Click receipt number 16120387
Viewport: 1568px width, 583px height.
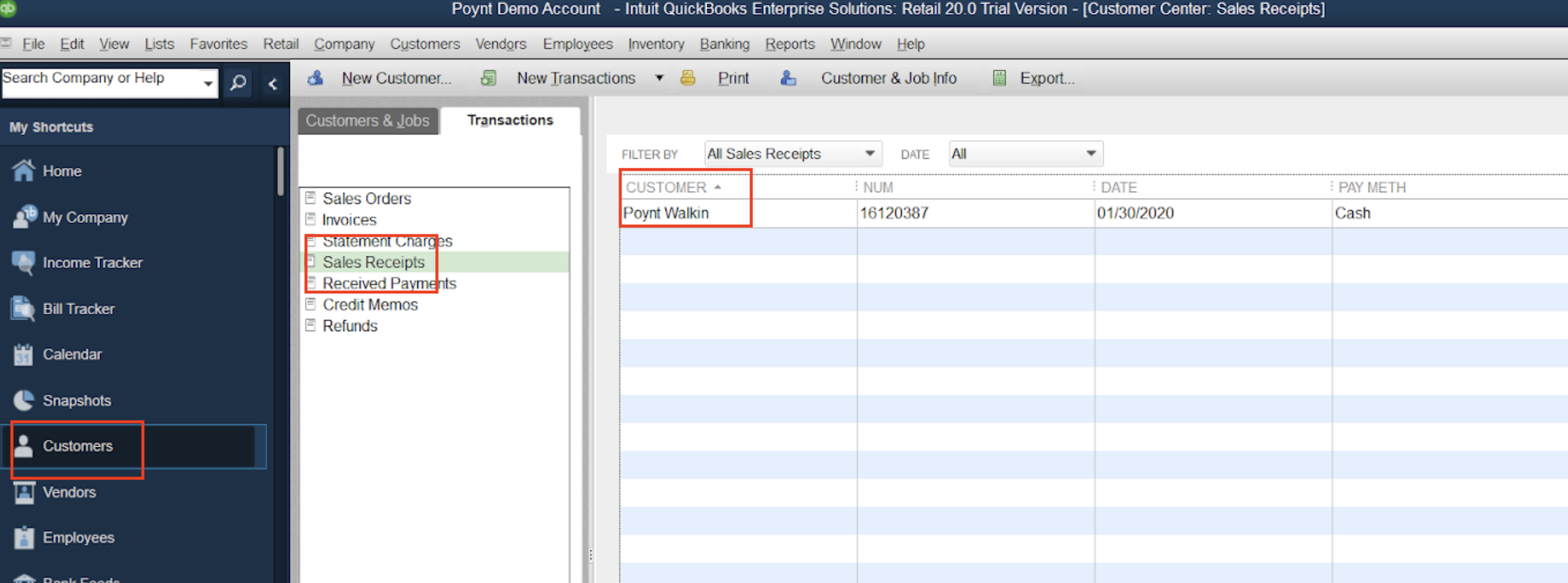click(x=975, y=213)
